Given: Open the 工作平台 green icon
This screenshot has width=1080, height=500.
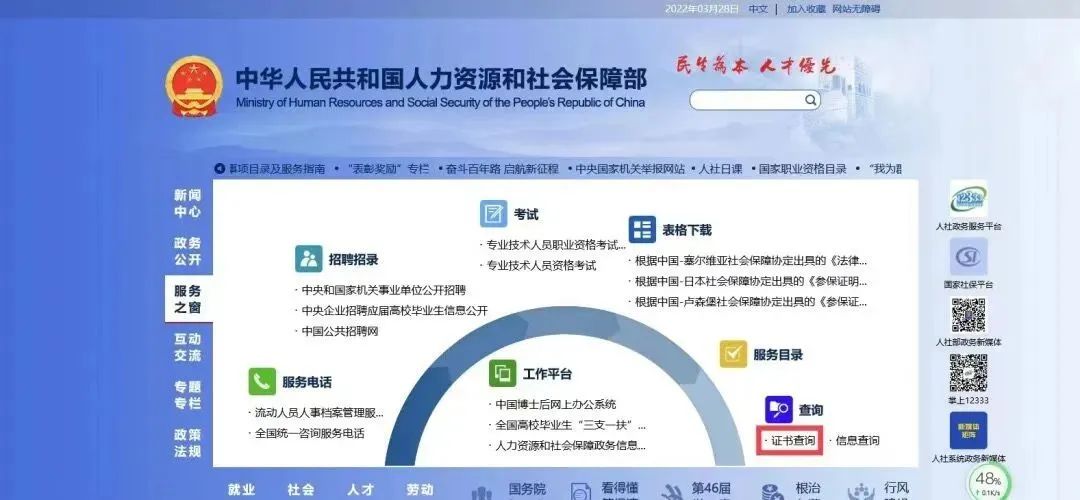Looking at the screenshot, I should 503,373.
